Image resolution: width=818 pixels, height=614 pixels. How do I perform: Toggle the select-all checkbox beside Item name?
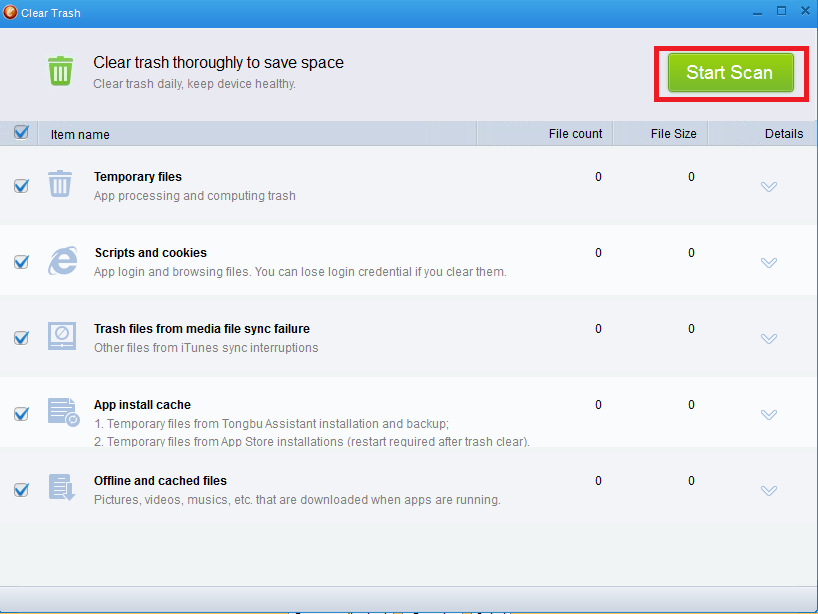point(21,133)
